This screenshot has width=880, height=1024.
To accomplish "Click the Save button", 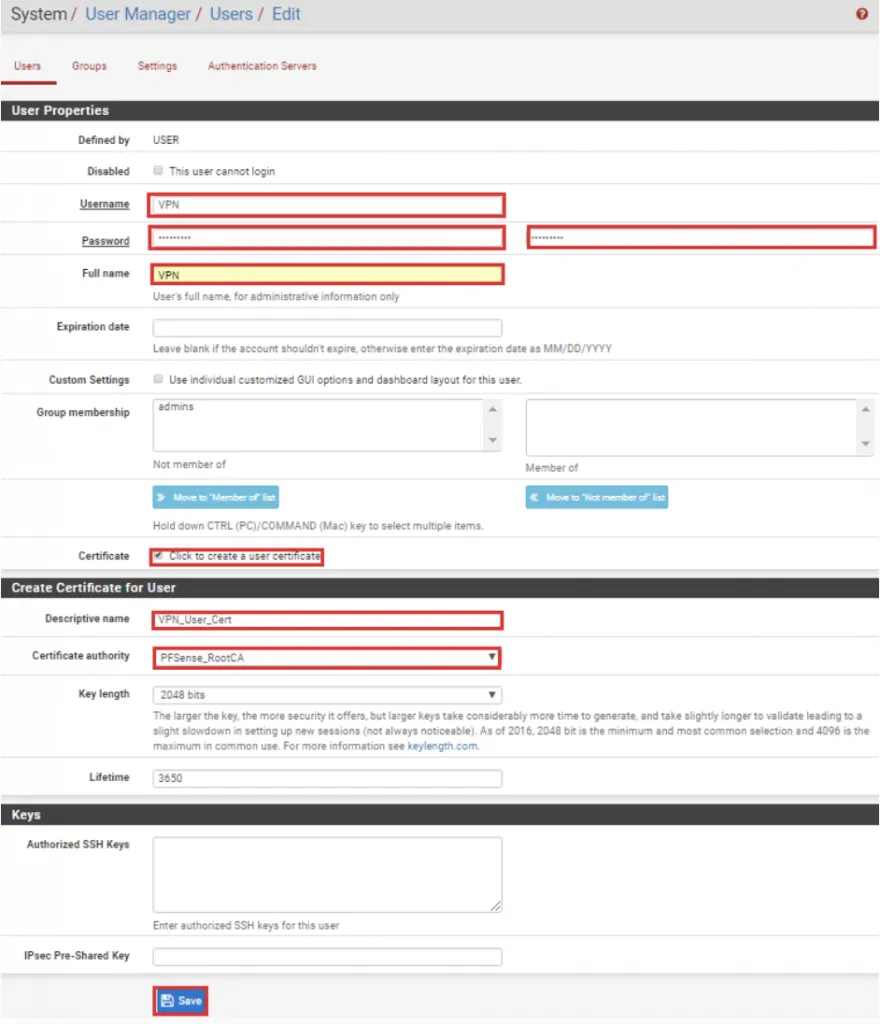I will (181, 1000).
